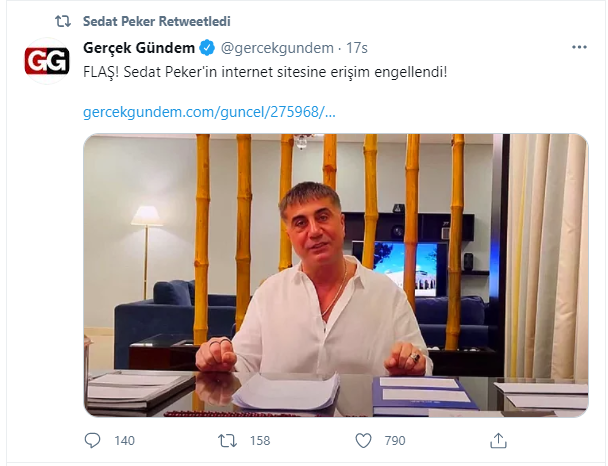Open the Sedat Peker Retweetledi link

point(157,21)
